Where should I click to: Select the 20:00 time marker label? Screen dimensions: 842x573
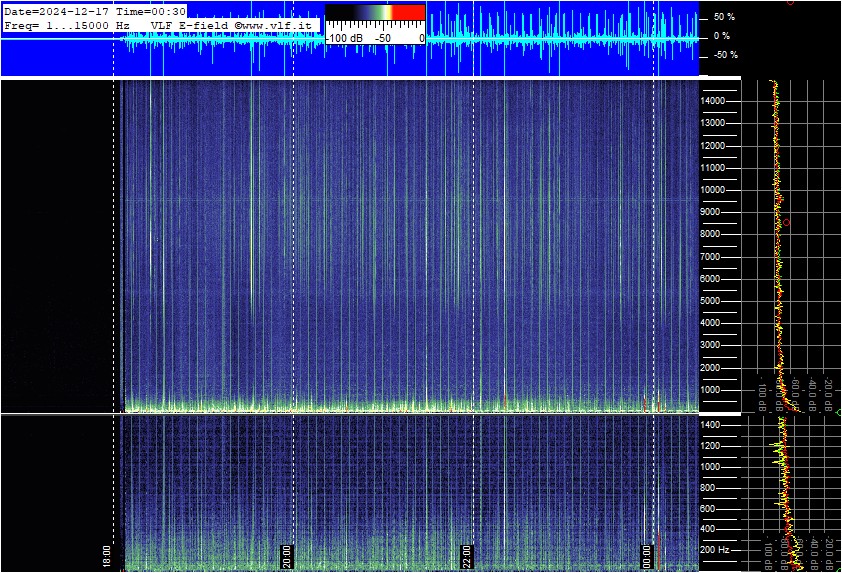286,556
